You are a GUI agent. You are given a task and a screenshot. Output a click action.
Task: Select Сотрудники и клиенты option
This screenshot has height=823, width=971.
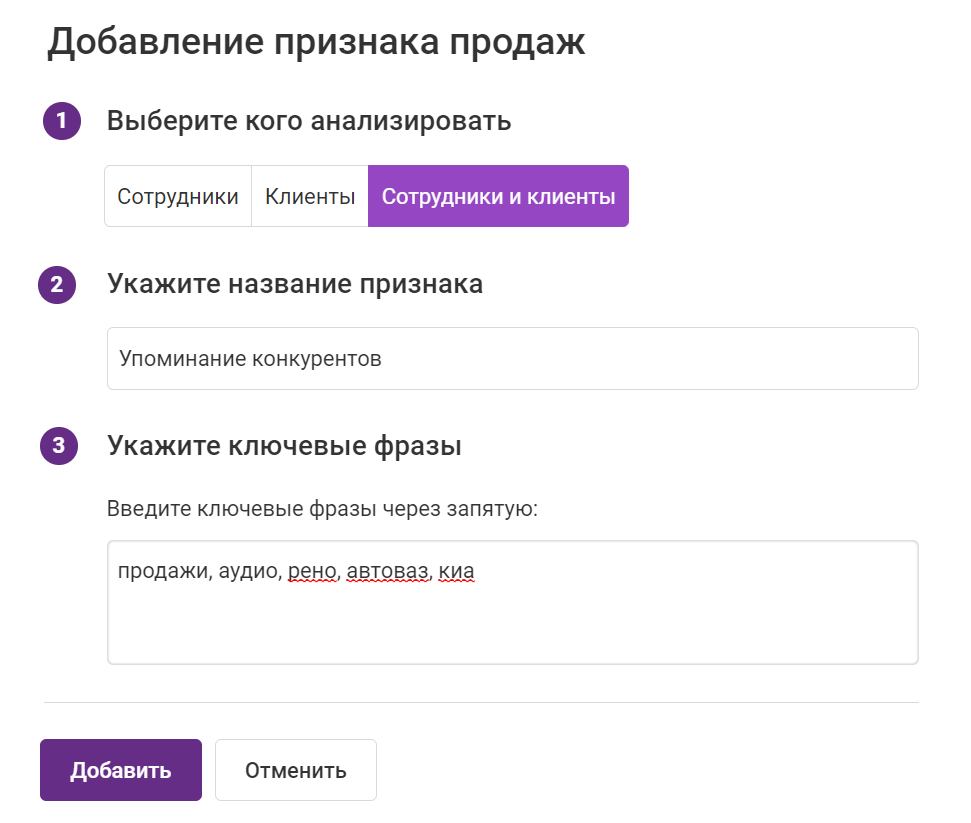coord(498,197)
